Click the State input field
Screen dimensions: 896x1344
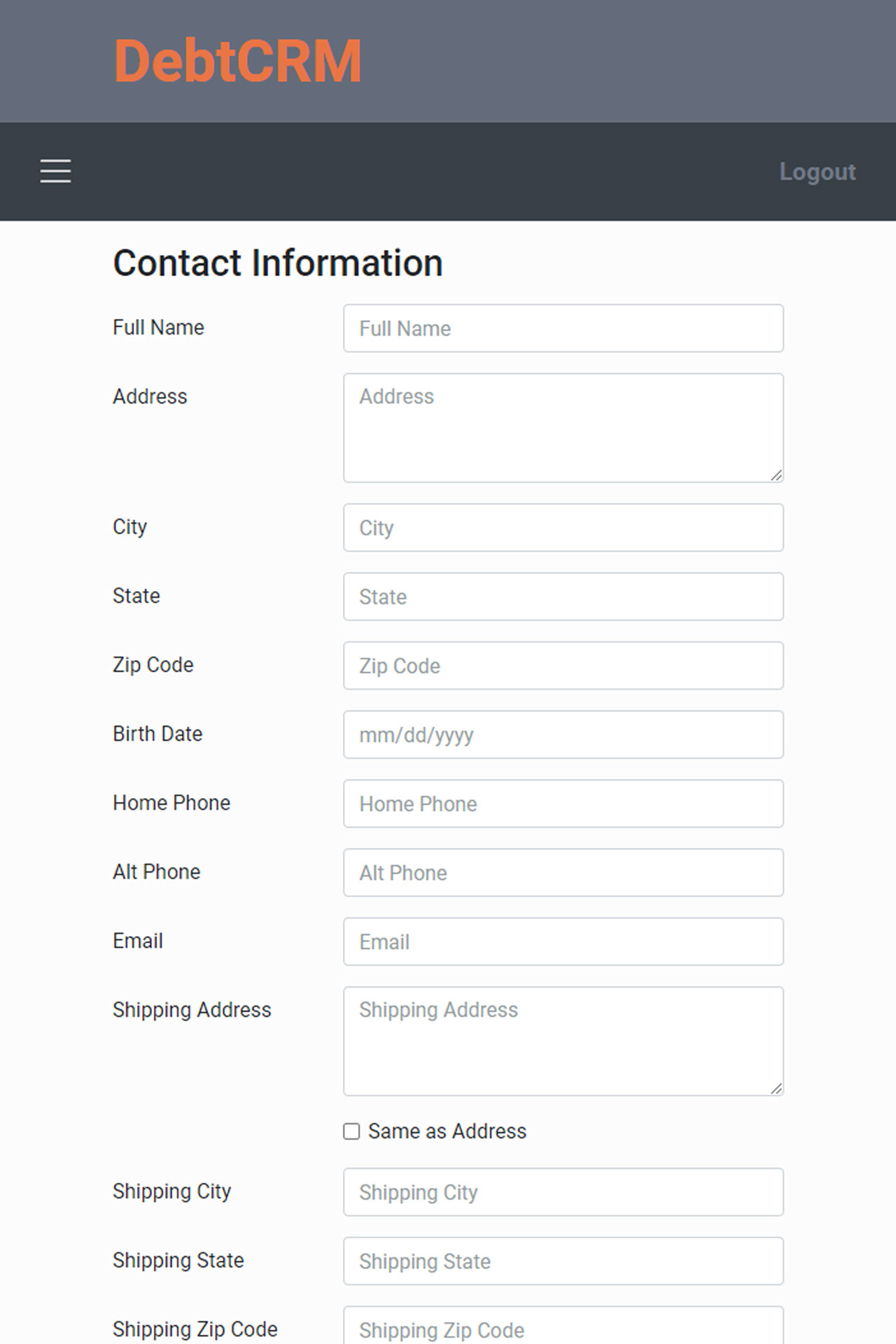pyautogui.click(x=563, y=596)
